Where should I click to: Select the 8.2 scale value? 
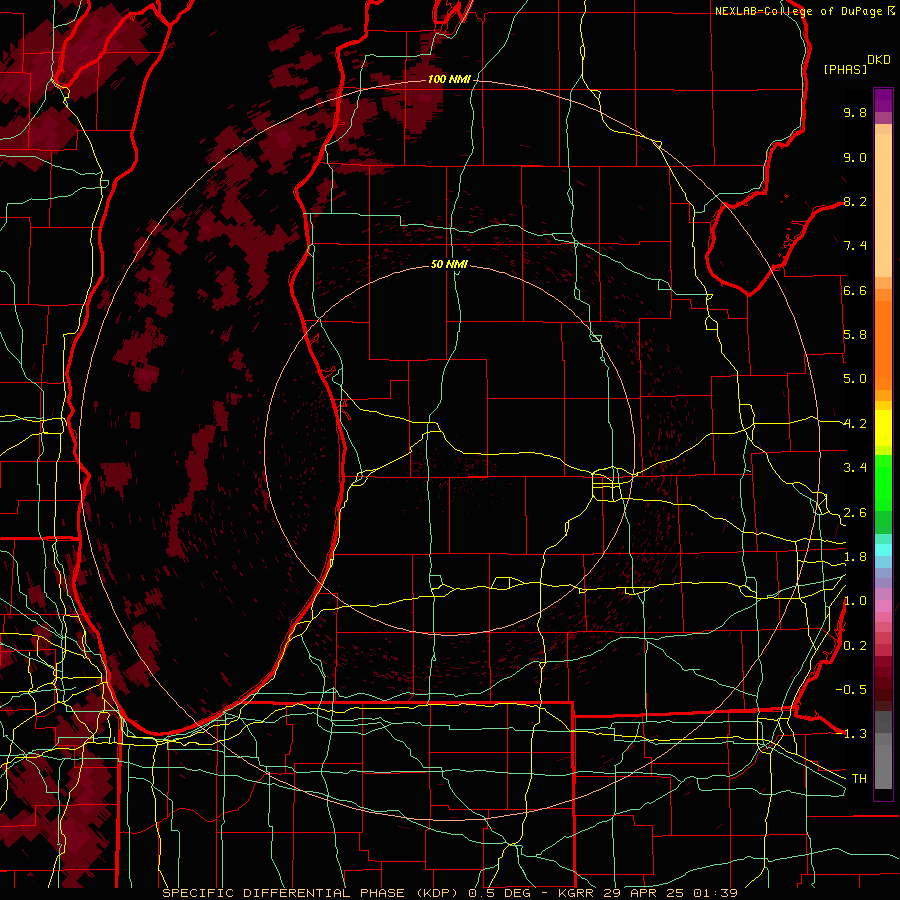855,201
